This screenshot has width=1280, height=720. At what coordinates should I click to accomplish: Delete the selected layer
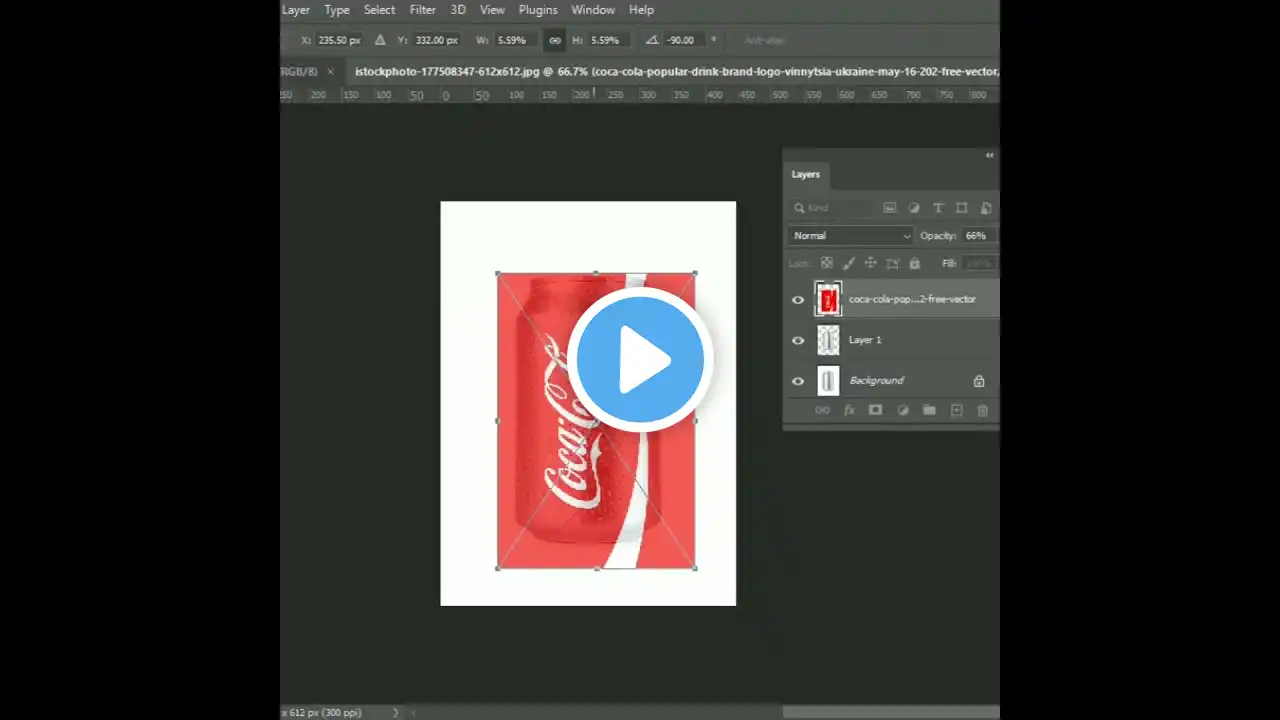(982, 410)
